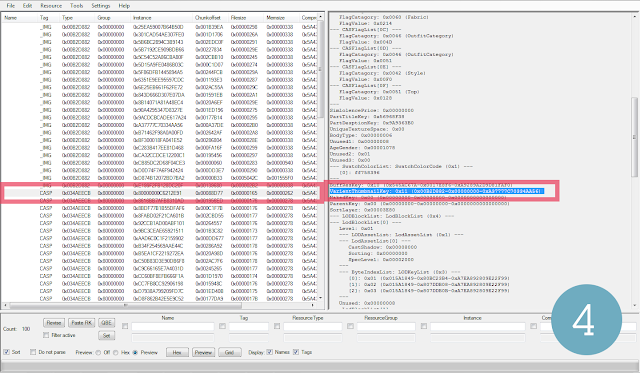Select the Hex preview radio button
Image resolution: width=640 pixels, height=373 pixels.
116,353
